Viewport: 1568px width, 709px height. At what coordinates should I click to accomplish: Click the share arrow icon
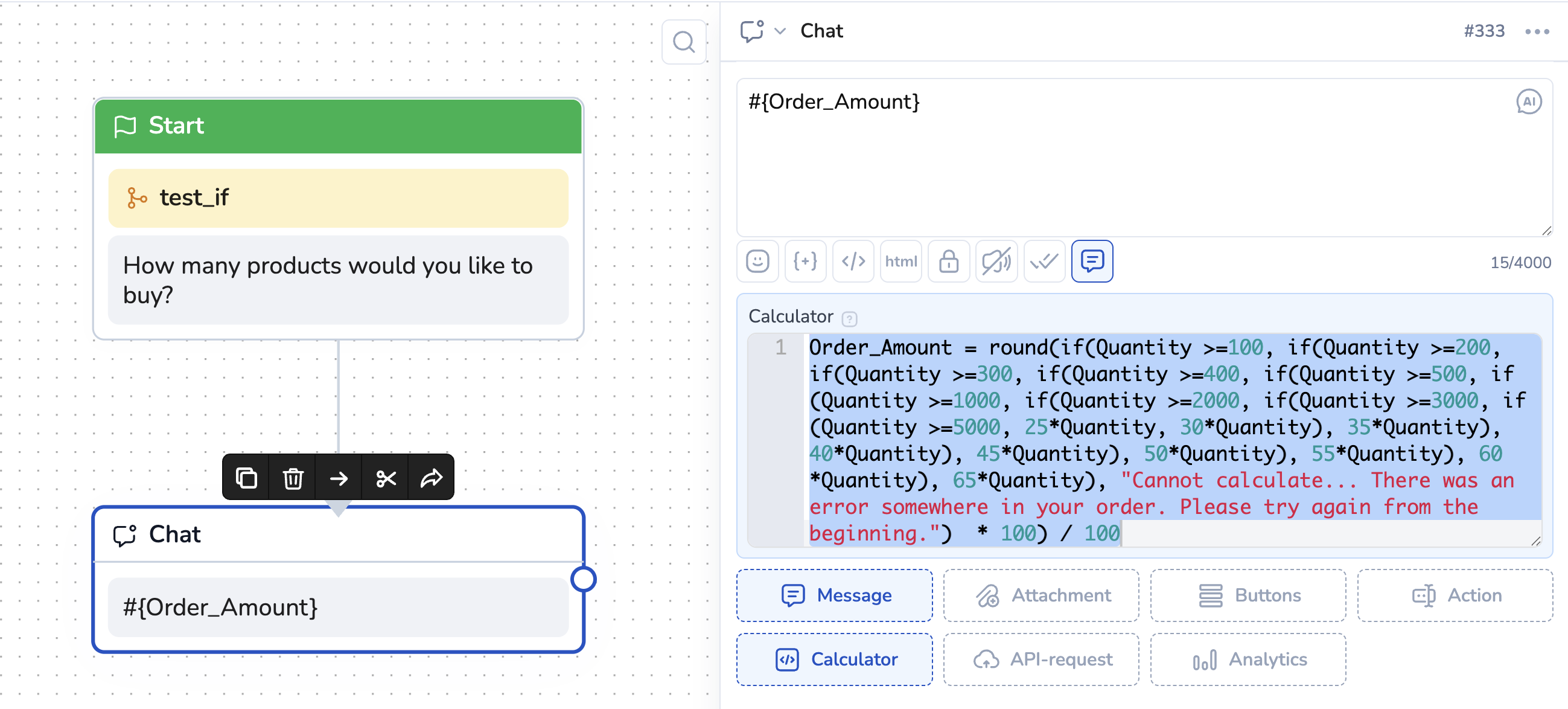pyautogui.click(x=431, y=478)
